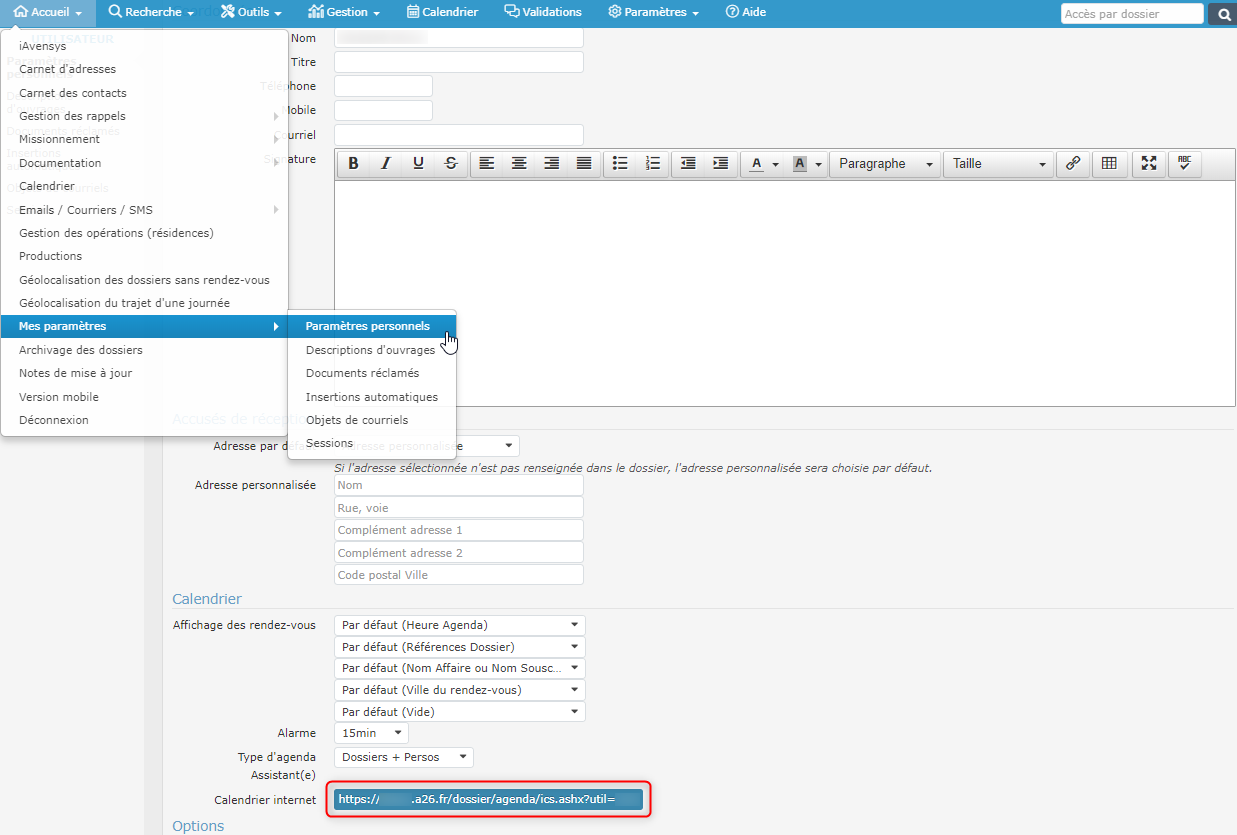Click the Calendrier internet URL field
This screenshot has height=835, width=1237.
(490, 799)
